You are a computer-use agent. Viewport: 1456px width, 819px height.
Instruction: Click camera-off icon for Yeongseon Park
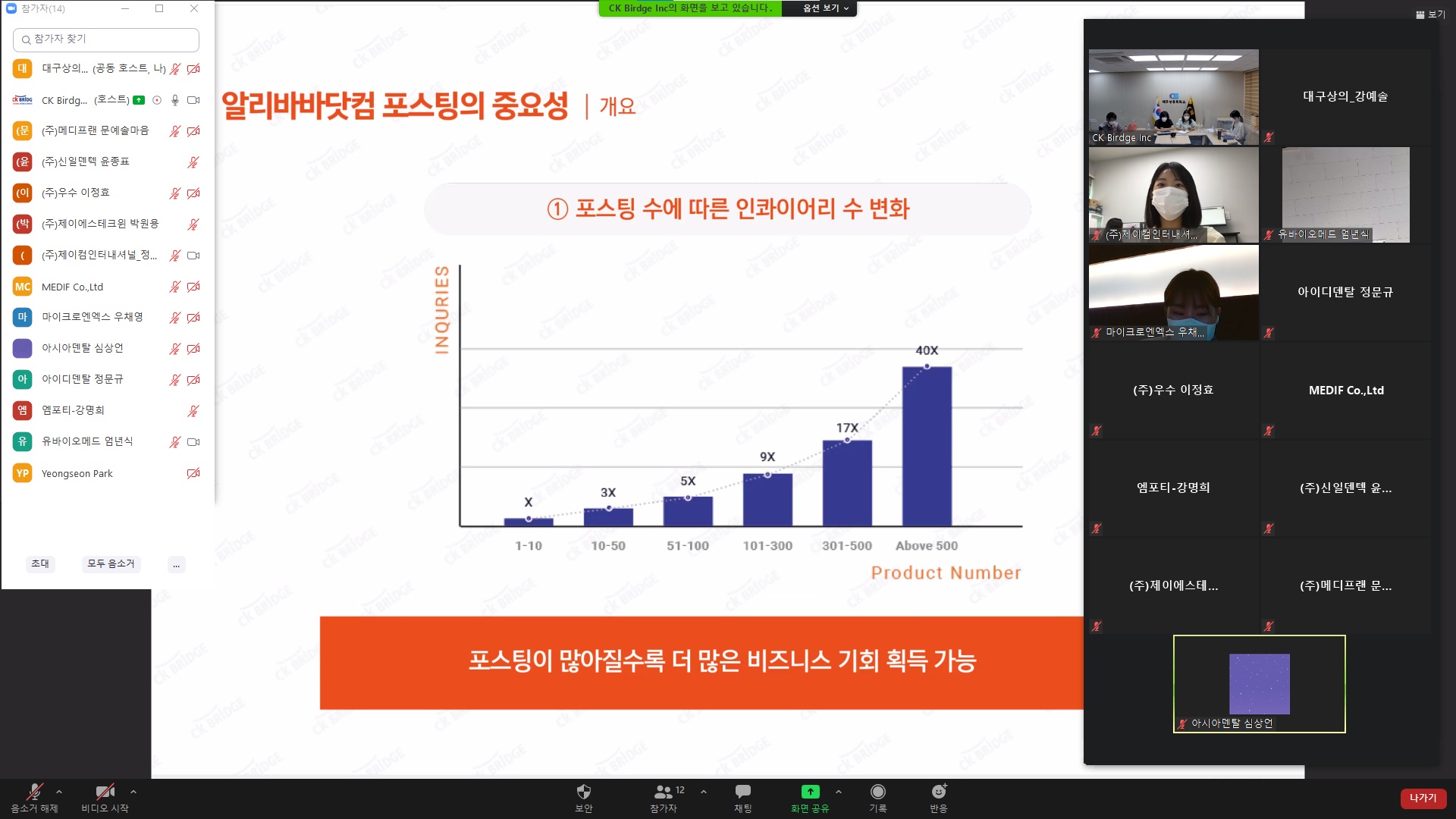point(194,473)
